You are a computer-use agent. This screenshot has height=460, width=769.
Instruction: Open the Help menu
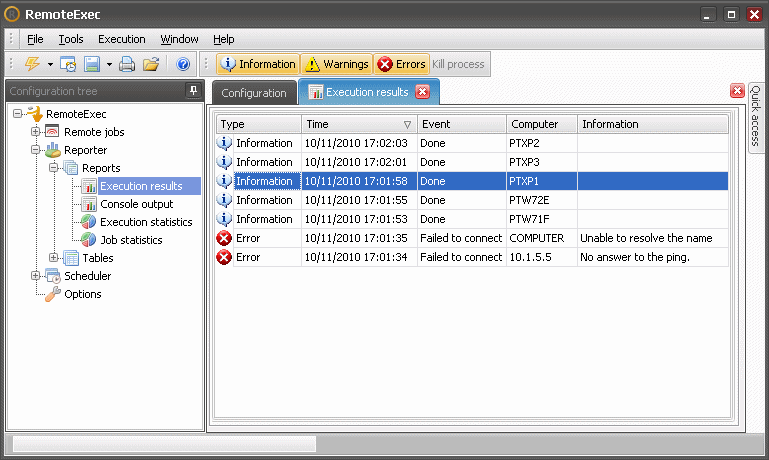224,39
